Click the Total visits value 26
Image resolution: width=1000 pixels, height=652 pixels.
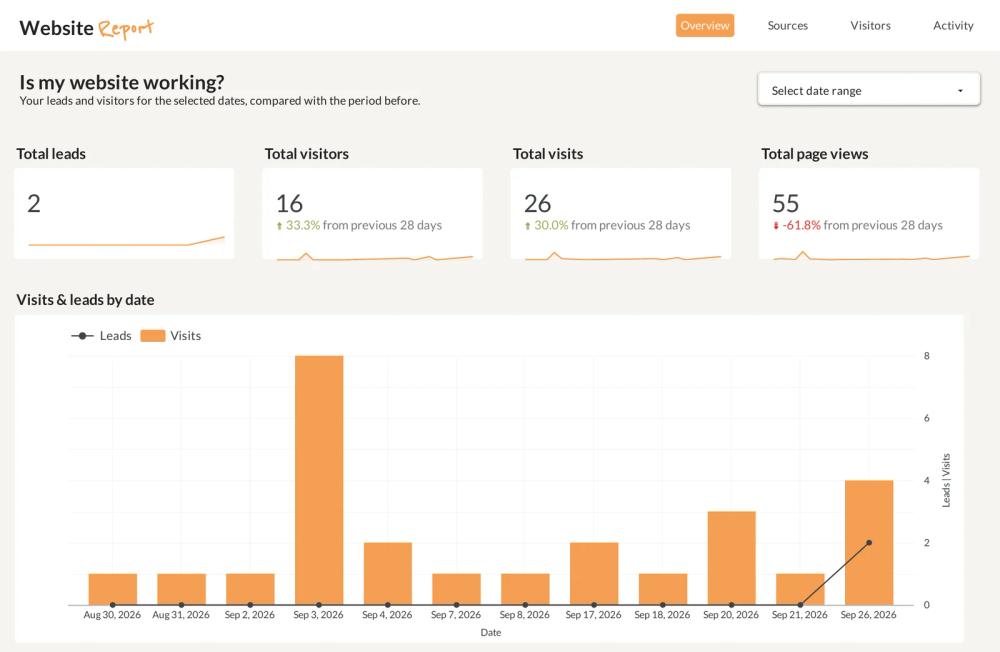537,204
